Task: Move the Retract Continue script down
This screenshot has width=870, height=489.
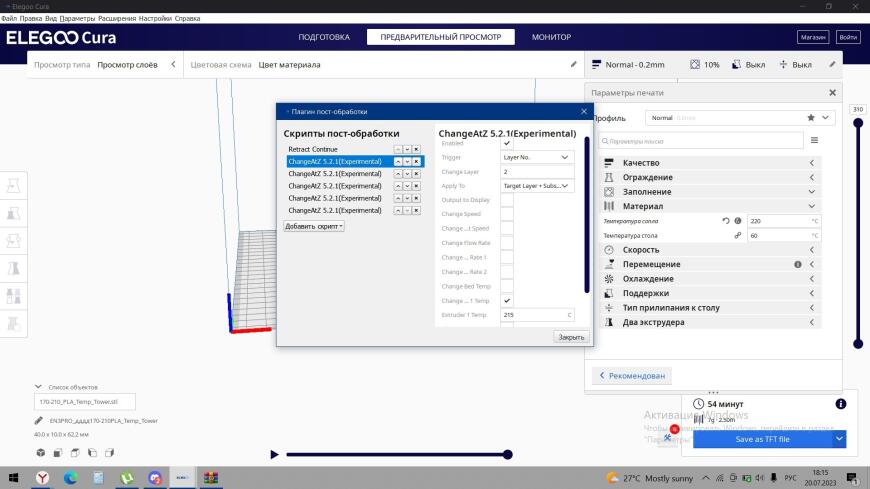Action: (407, 149)
